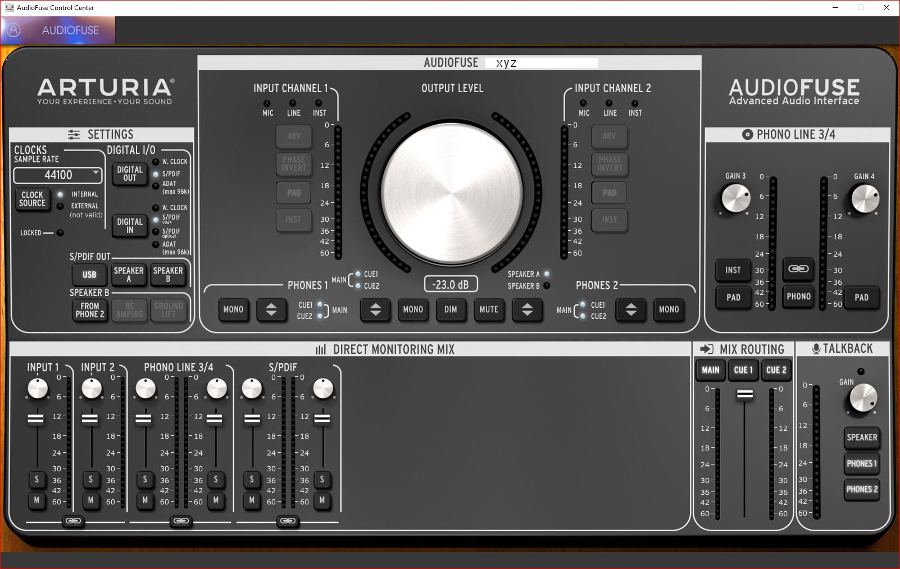
Task: Solo the Input 2 channel
Action: 91,479
